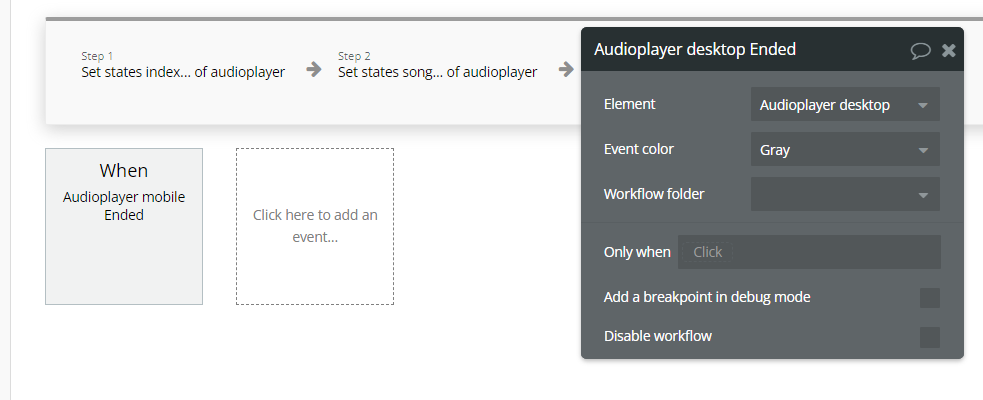This screenshot has height=400, width=983.
Task: Click the 'Disable workflow' text label
Action: [658, 336]
